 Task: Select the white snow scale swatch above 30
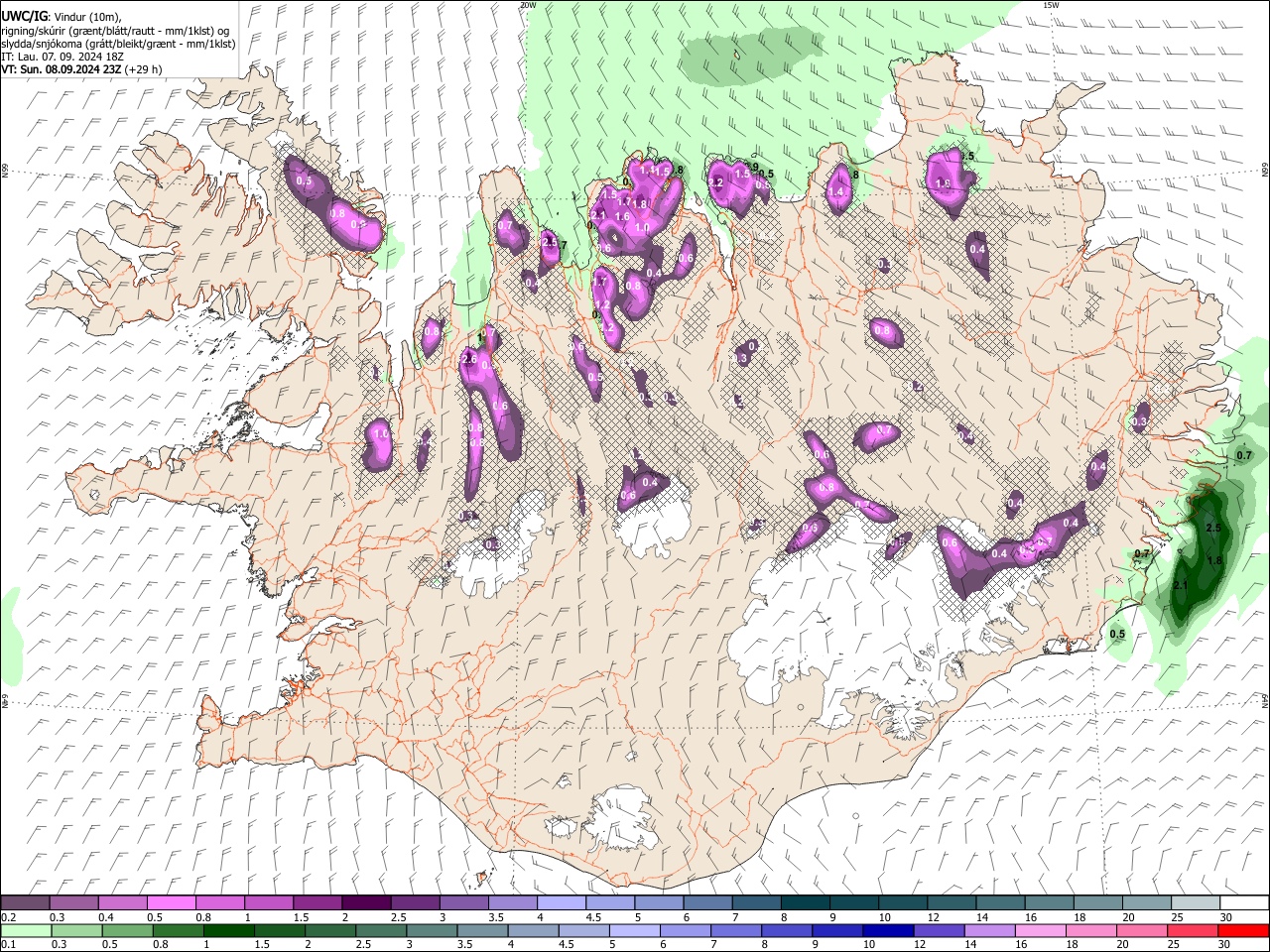coord(1243,903)
